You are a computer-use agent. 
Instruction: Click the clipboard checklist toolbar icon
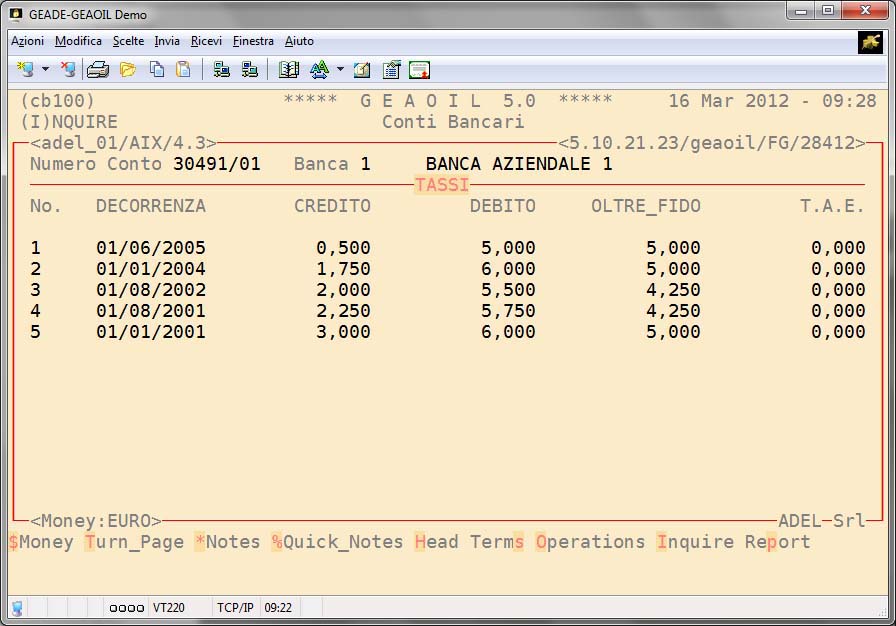coord(391,69)
